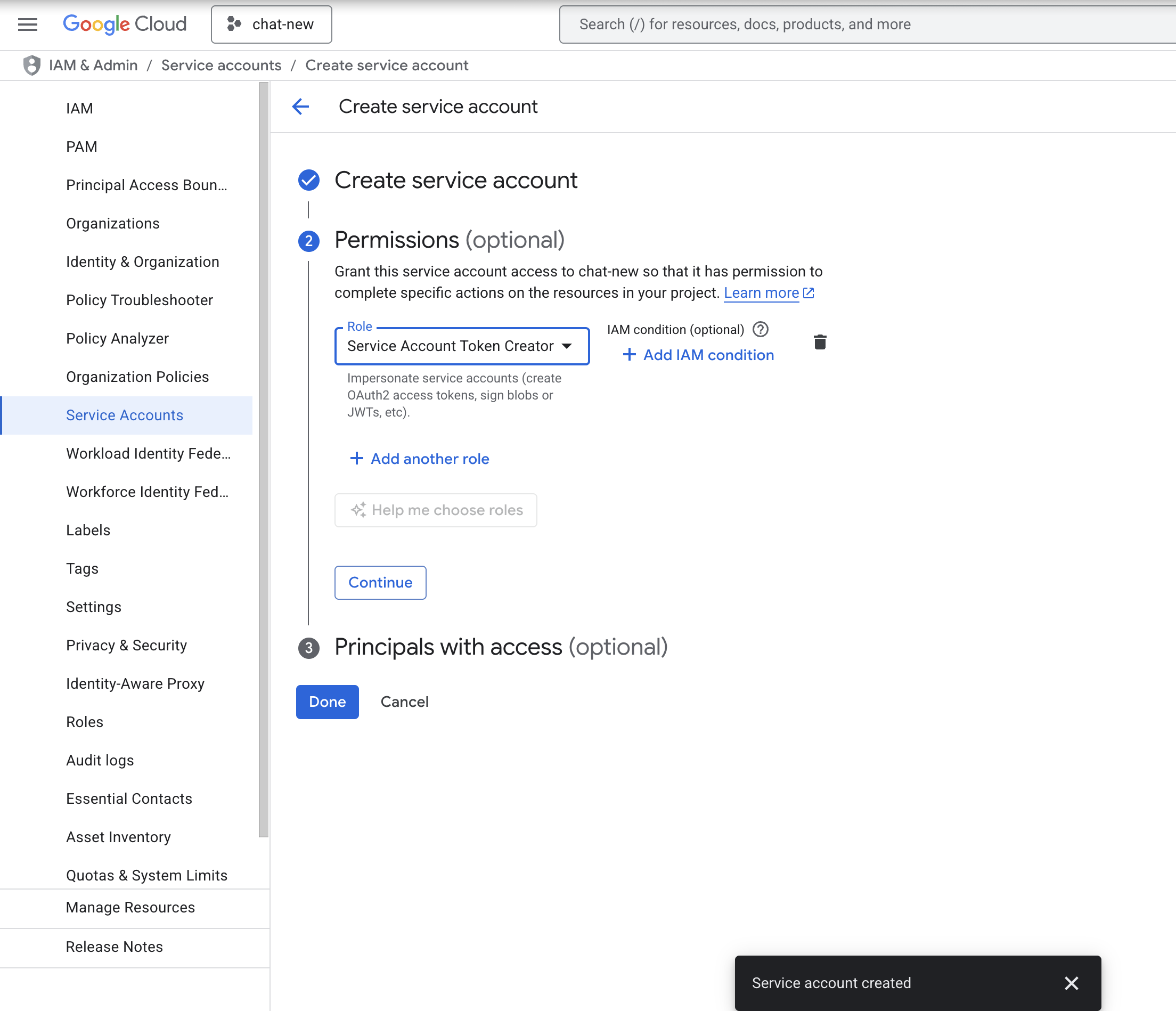The height and width of the screenshot is (1011, 1176).
Task: Open the IAM condition help tooltip
Action: tap(760, 329)
